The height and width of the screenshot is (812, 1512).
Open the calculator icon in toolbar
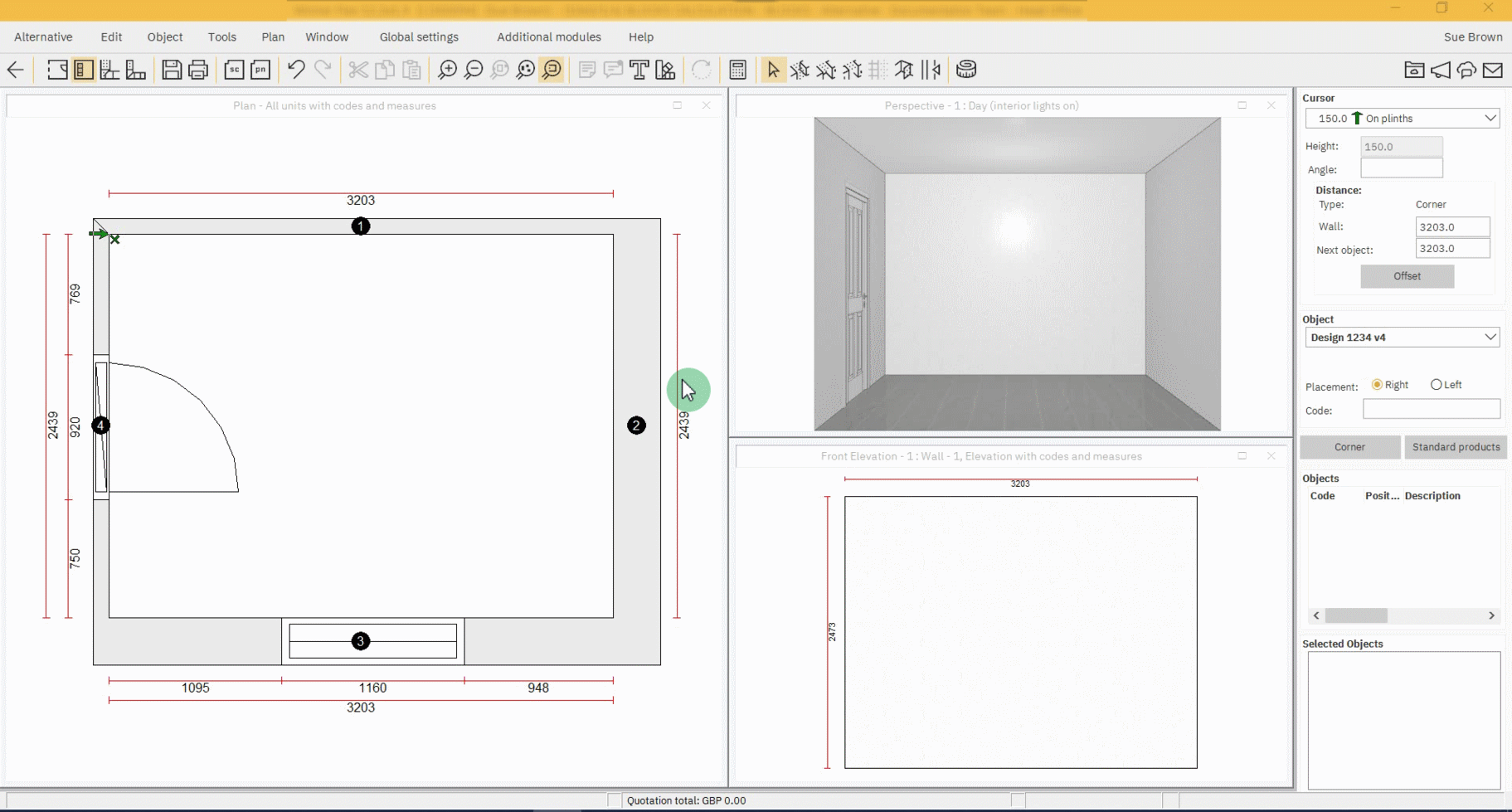[737, 70]
